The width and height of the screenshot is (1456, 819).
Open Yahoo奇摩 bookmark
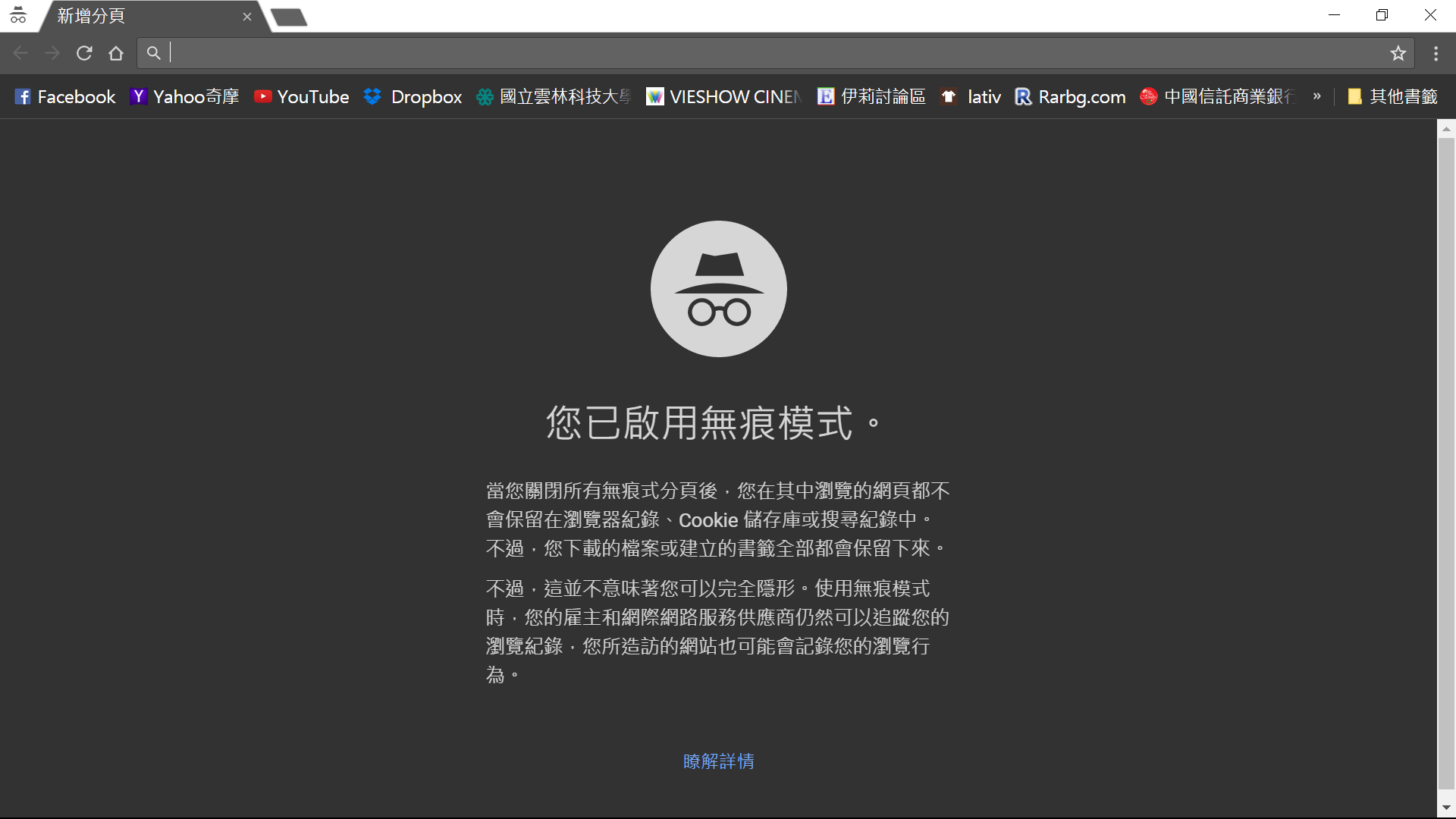click(x=185, y=97)
